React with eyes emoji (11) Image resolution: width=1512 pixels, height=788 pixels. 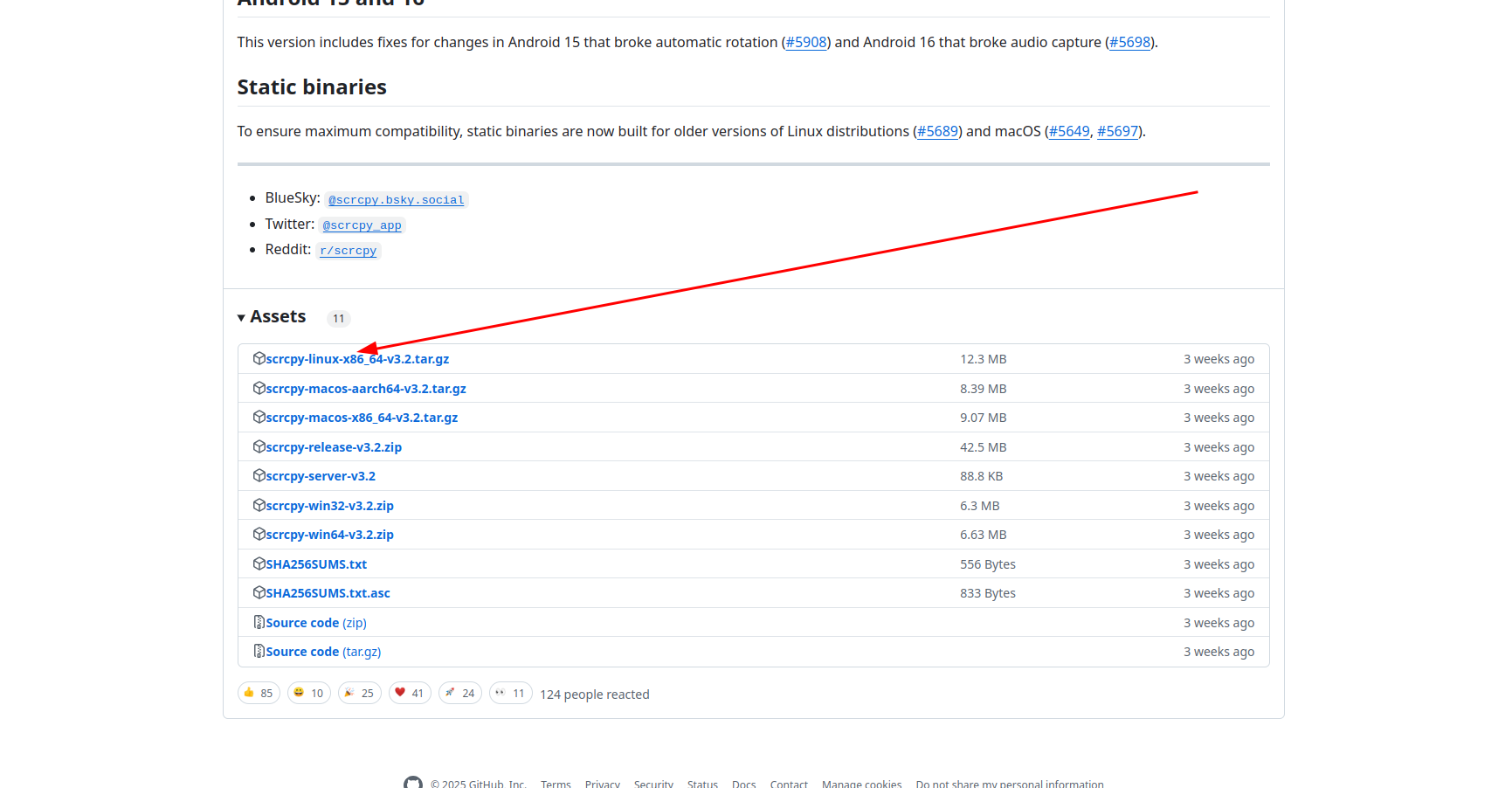click(x=511, y=693)
